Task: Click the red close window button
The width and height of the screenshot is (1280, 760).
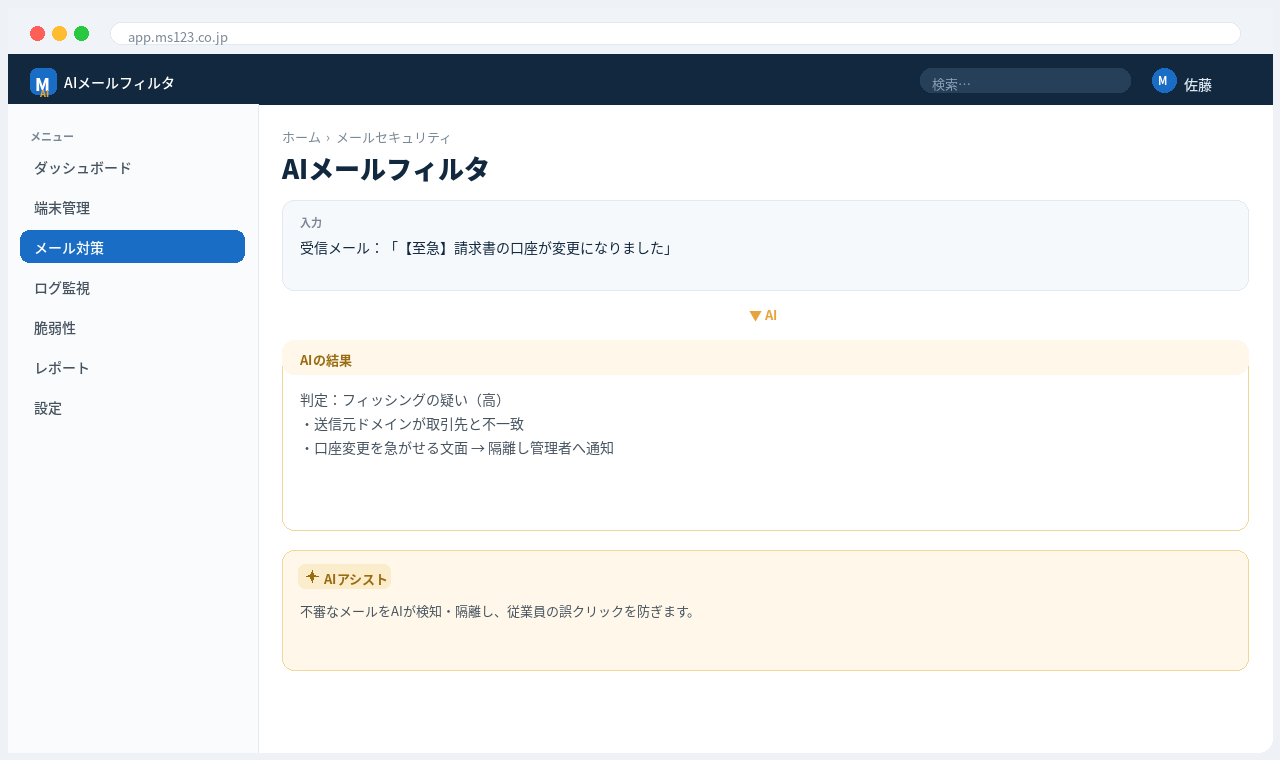Action: pyautogui.click(x=38, y=34)
